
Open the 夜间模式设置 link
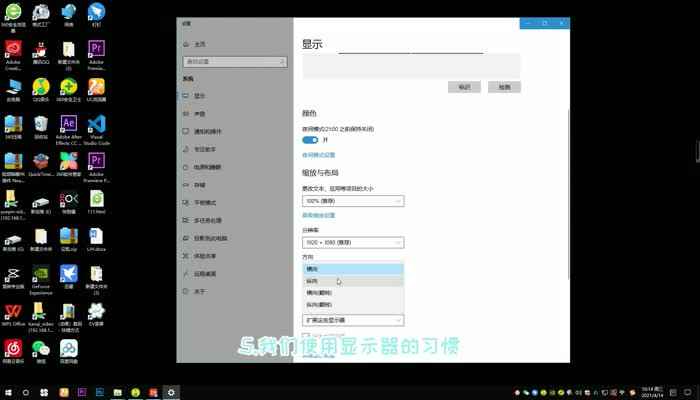[319, 155]
